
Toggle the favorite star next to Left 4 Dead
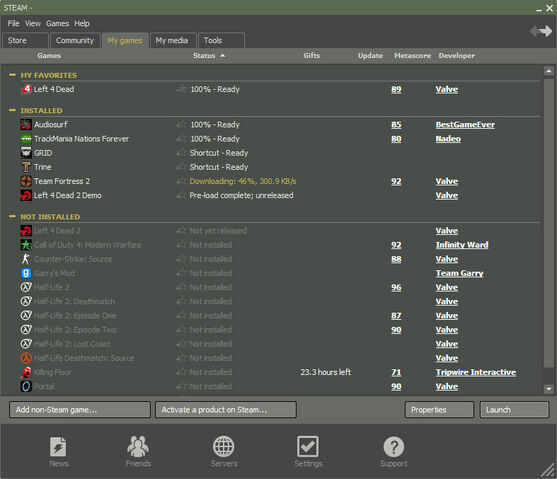pos(182,89)
